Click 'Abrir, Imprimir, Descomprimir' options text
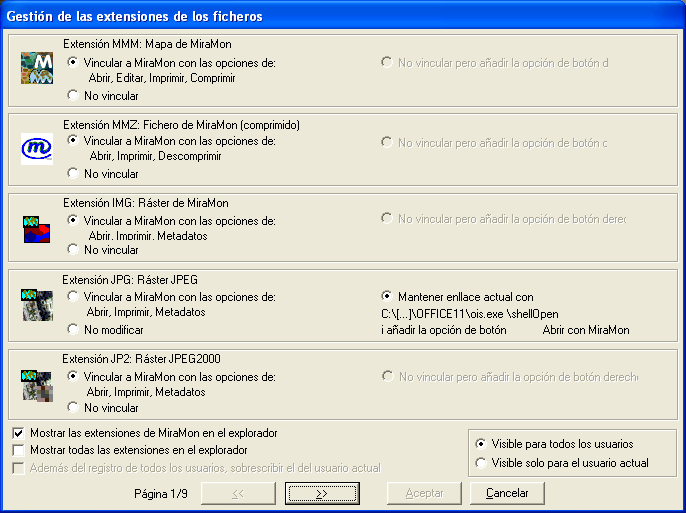 pyautogui.click(x=155, y=156)
